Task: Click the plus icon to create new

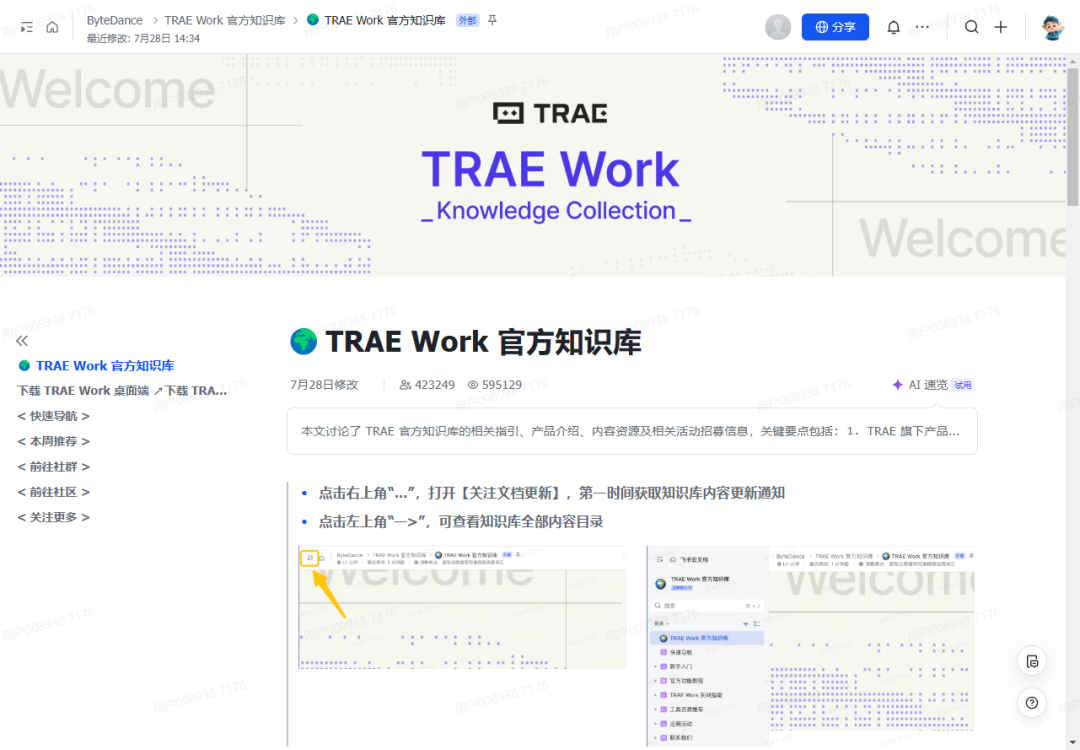Action: click(1001, 27)
